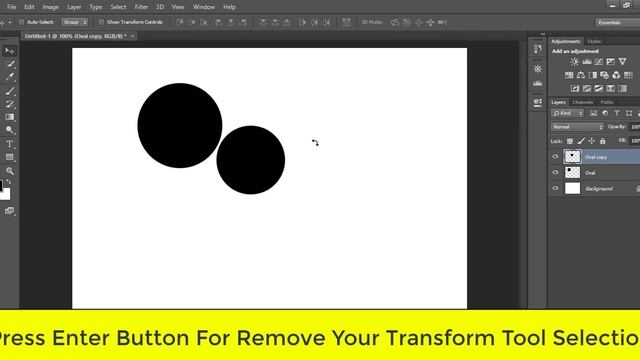
Task: Open the Move tool preset picker arrow
Action: click(x=10, y=22)
